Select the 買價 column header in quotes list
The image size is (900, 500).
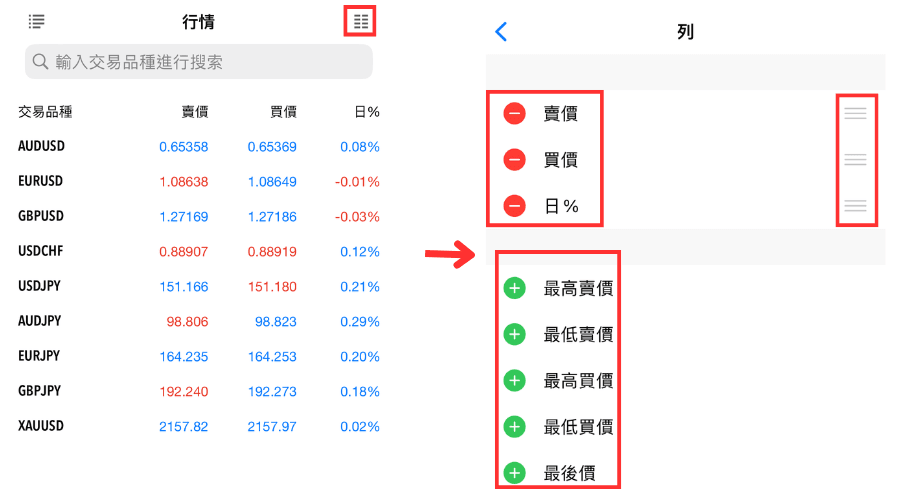point(283,111)
